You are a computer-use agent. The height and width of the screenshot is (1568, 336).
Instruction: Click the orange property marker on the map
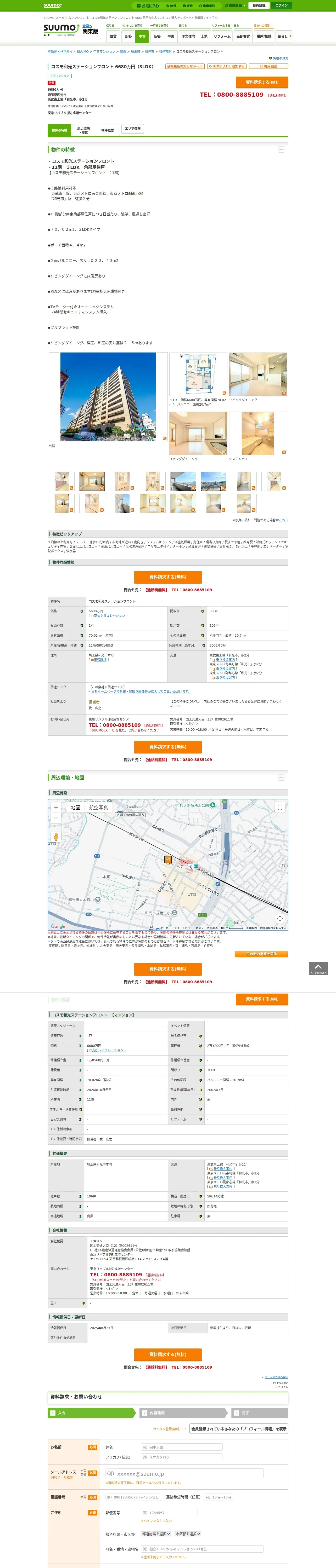pyautogui.click(x=168, y=860)
